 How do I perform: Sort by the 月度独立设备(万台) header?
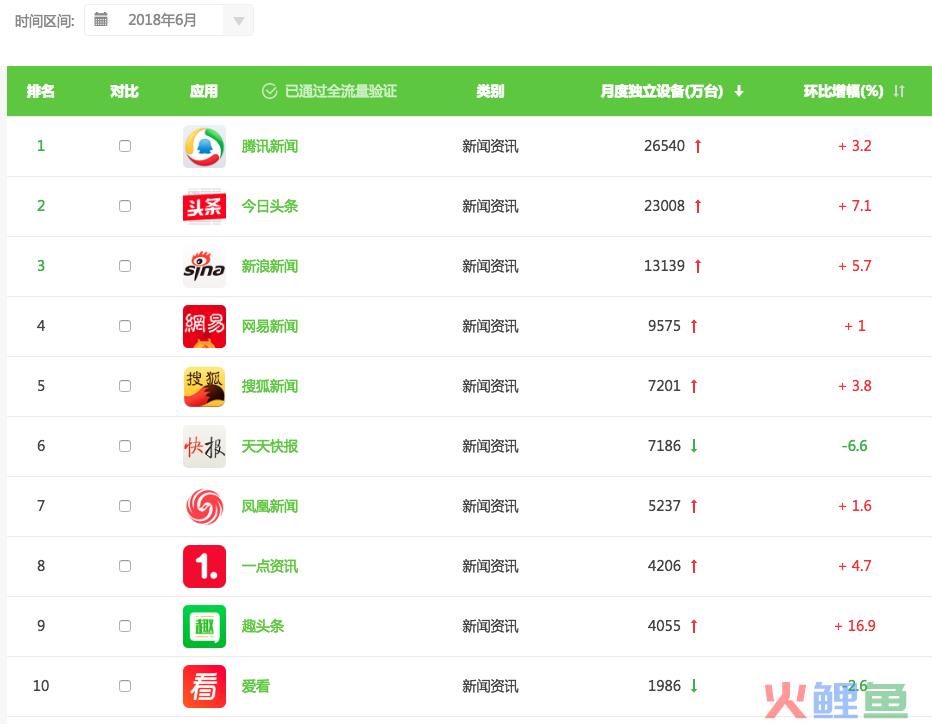coord(662,91)
